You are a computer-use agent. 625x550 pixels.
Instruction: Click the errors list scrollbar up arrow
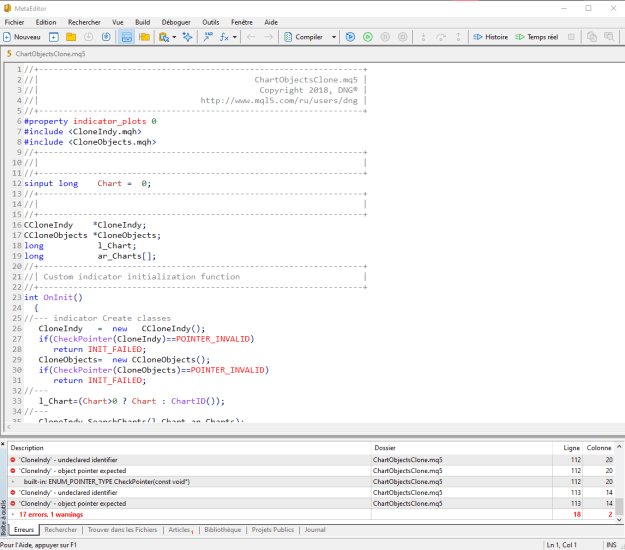(x=619, y=447)
